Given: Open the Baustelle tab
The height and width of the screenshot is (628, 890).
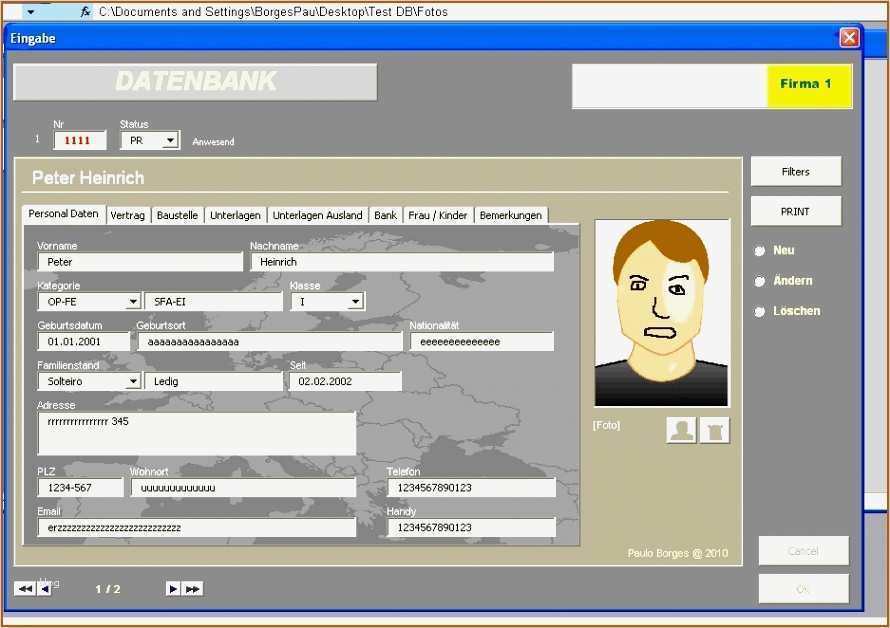Looking at the screenshot, I should [x=177, y=215].
